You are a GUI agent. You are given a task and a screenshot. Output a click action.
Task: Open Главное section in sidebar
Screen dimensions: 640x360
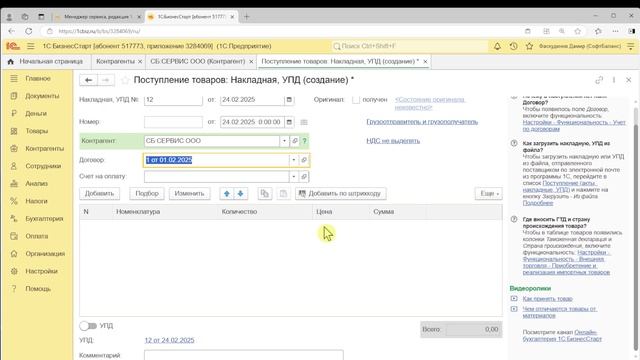pos(38,78)
